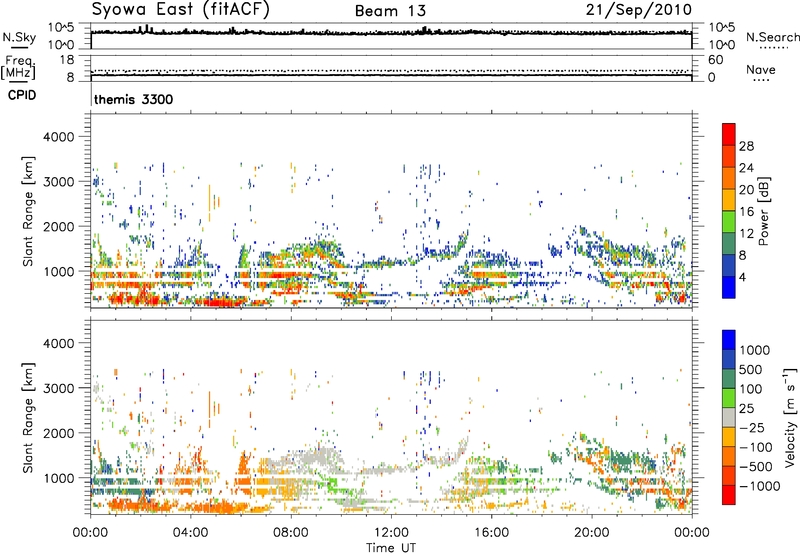
Task: Click the 'CPID' label
Action: coord(22,95)
